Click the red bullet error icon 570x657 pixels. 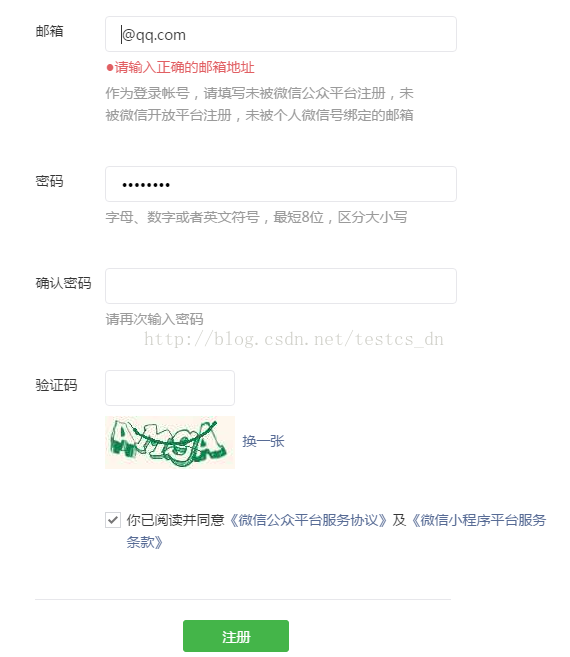click(110, 67)
